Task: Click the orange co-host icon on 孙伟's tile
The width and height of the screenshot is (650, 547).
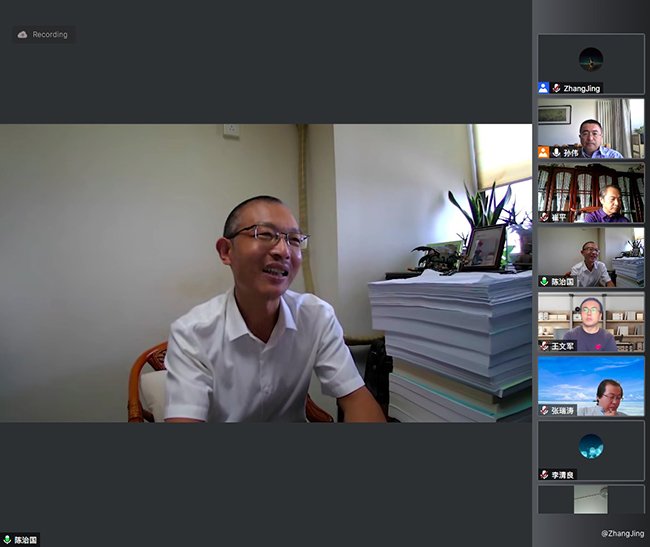Action: (x=543, y=152)
